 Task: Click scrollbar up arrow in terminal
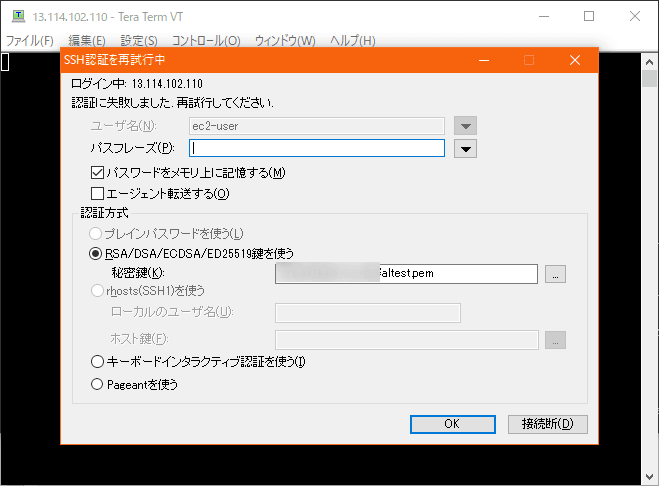click(x=649, y=62)
